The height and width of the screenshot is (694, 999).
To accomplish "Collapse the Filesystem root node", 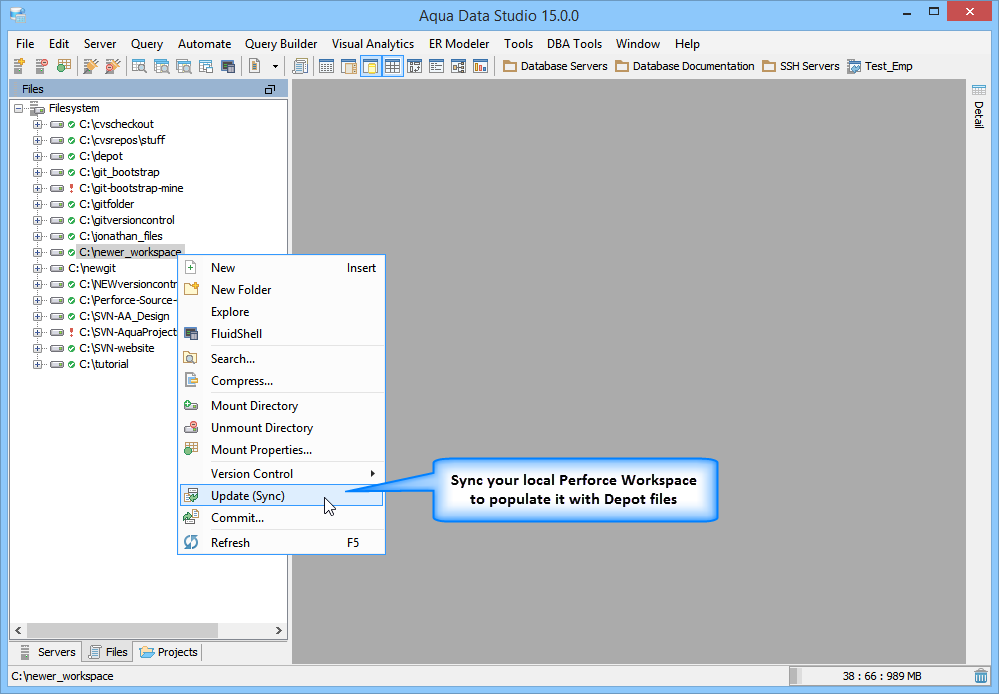I will (18, 108).
